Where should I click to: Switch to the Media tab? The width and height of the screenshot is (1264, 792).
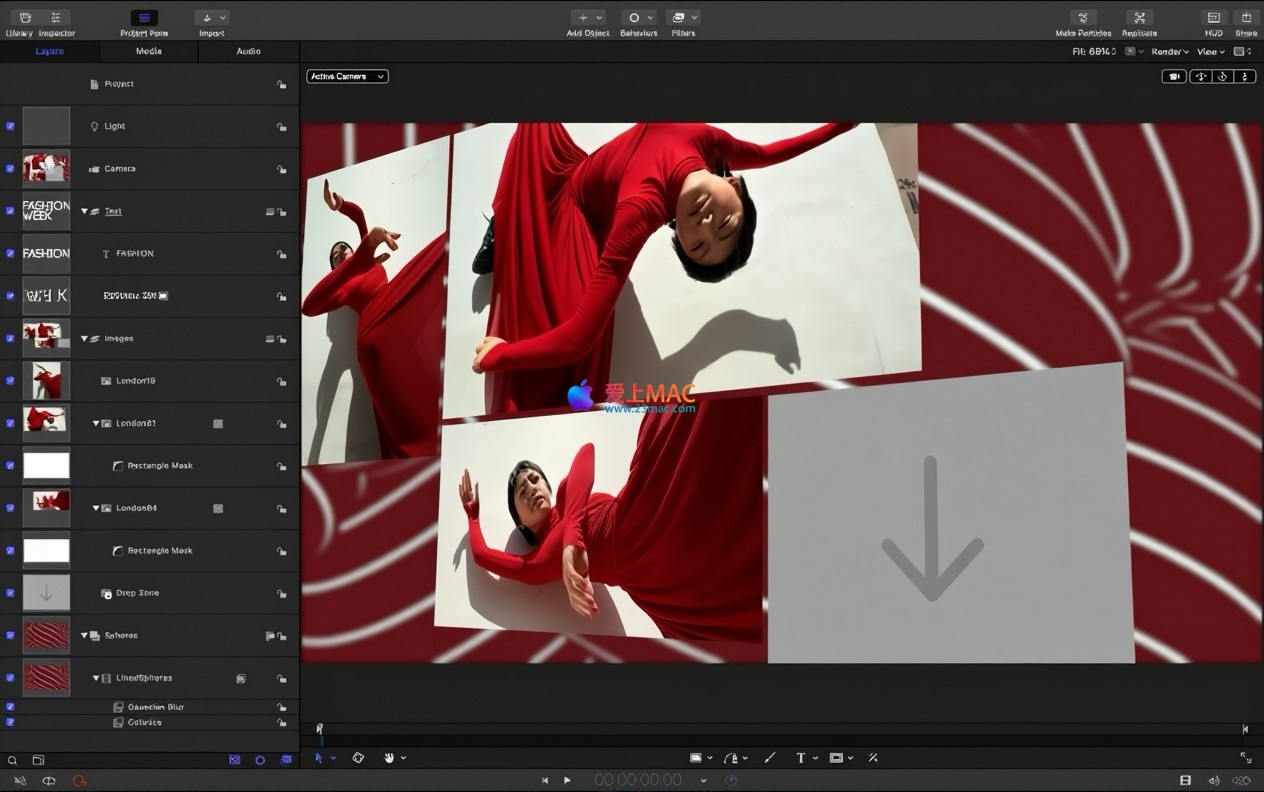149,51
